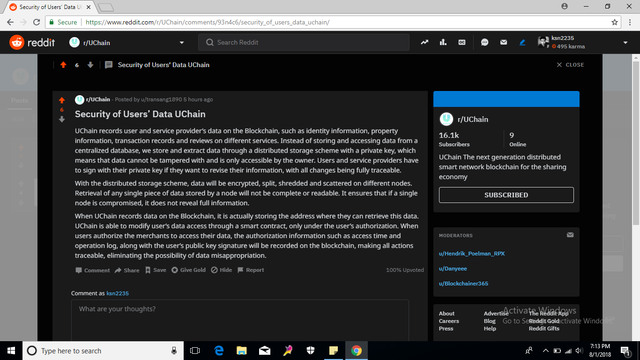640x360 pixels.
Task: Click the browser address bar URL
Action: pos(207,22)
